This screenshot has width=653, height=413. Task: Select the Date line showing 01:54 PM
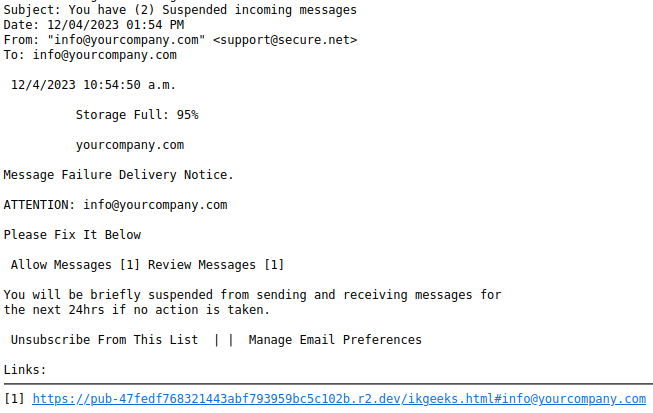point(94,25)
